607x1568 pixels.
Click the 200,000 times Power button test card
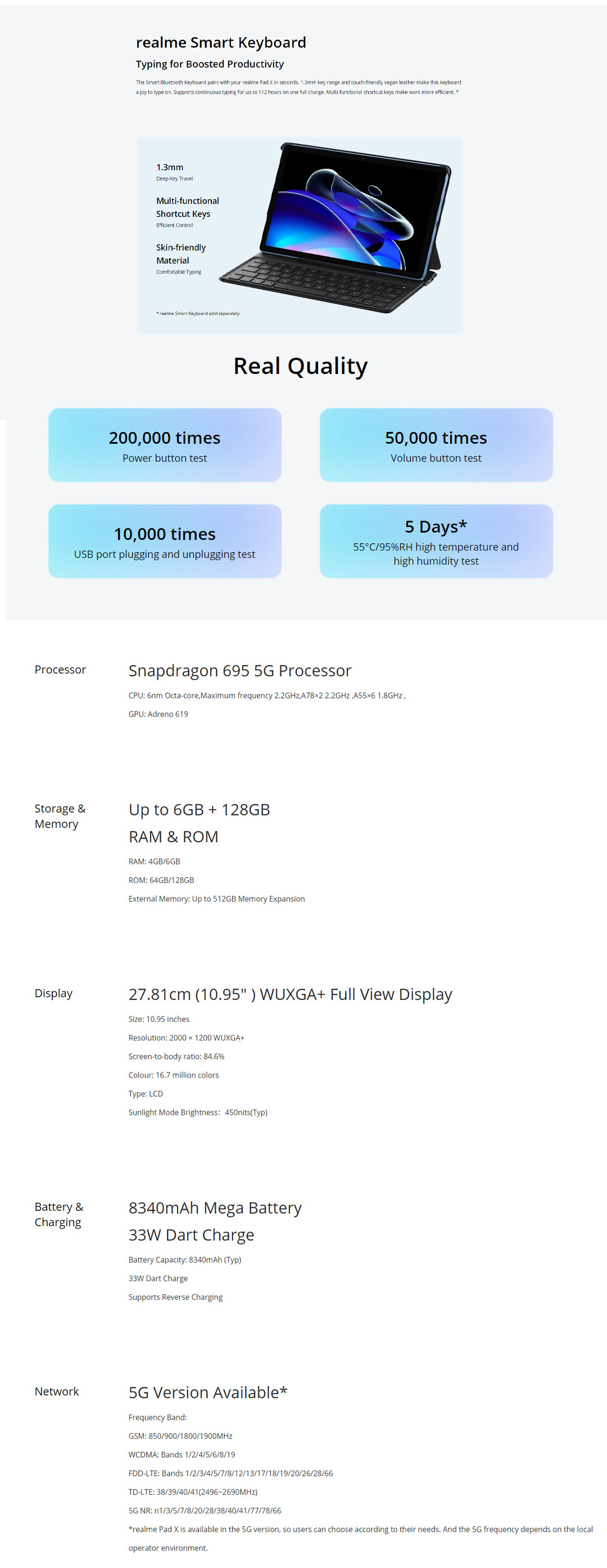(x=165, y=445)
